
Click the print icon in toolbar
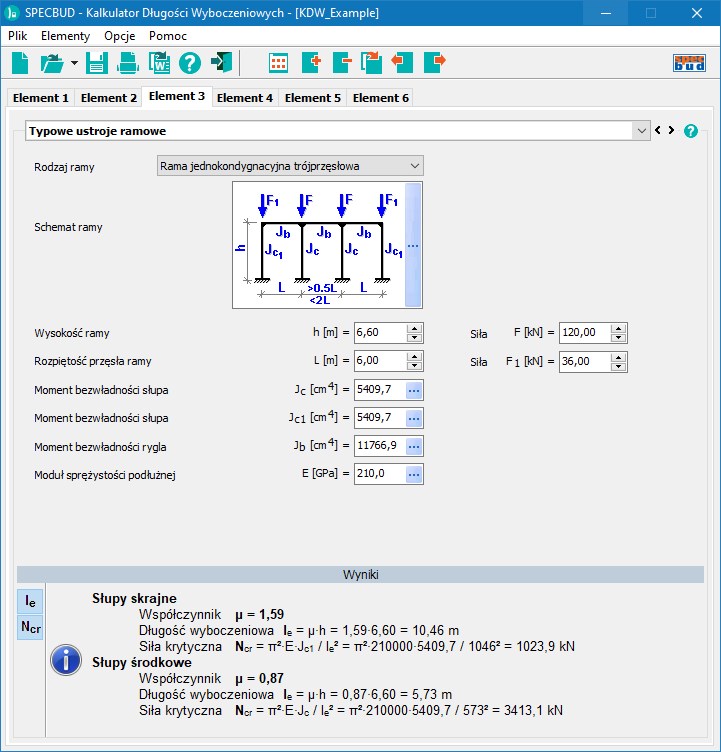point(128,63)
